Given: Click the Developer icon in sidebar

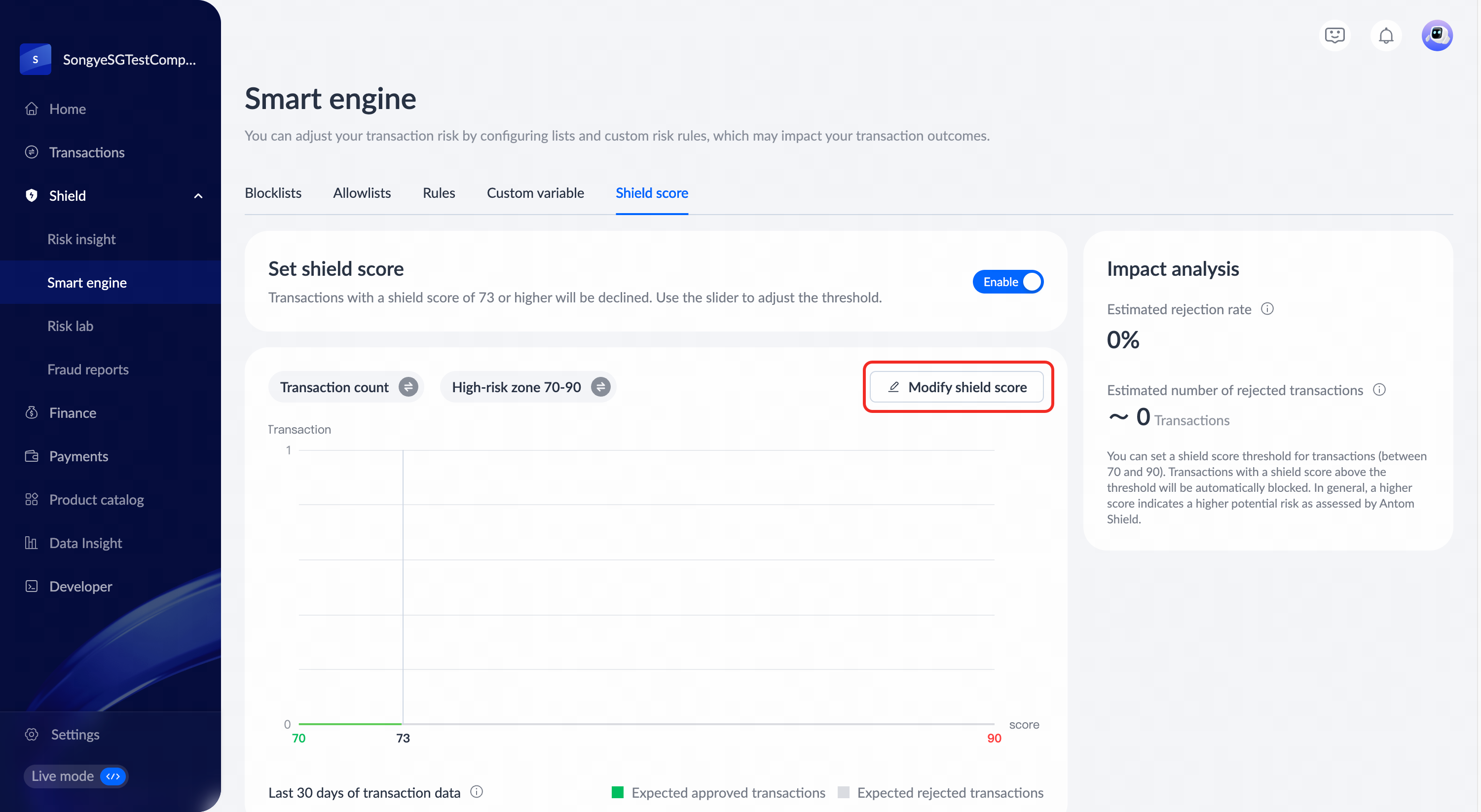Looking at the screenshot, I should tap(32, 586).
